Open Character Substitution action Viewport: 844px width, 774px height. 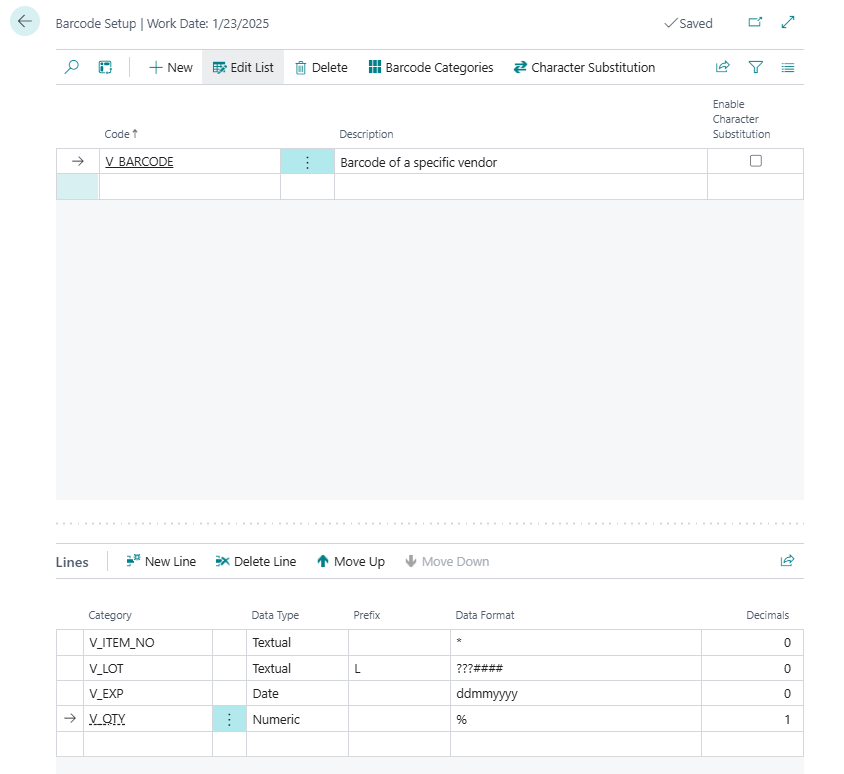pos(584,67)
